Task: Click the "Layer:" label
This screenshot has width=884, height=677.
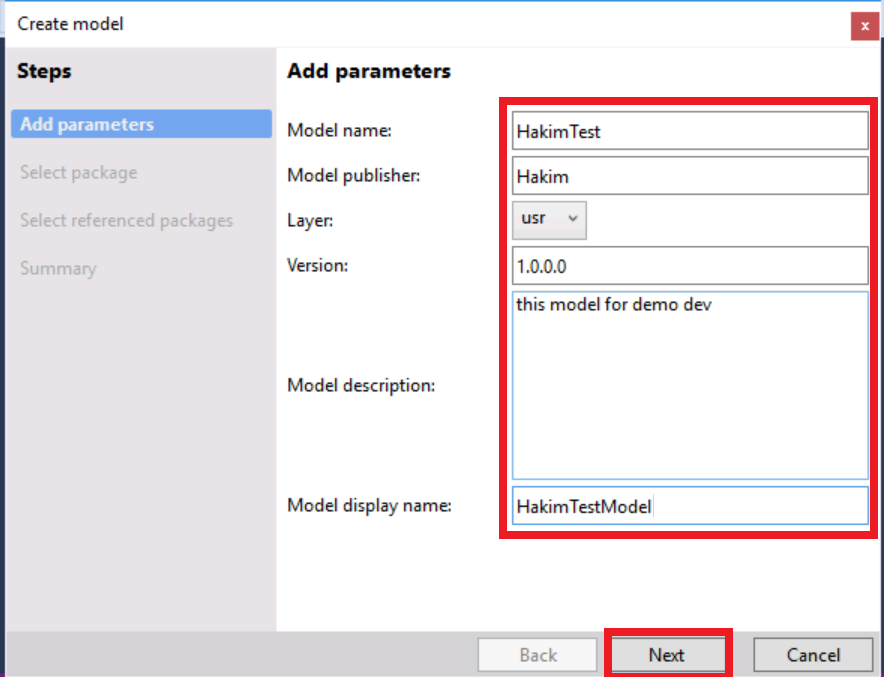Action: 310,221
